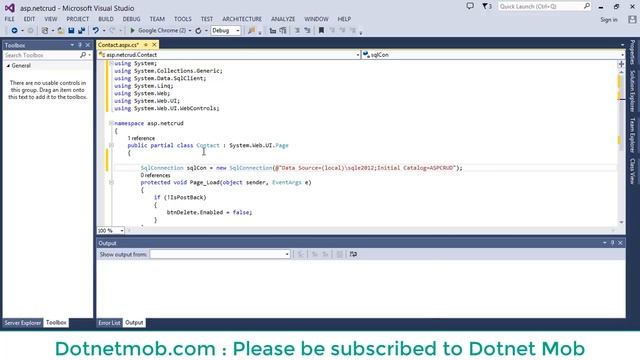Image resolution: width=640 pixels, height=360 pixels.
Task: Switch to the Server Explorer tab
Action: pyautogui.click(x=23, y=323)
